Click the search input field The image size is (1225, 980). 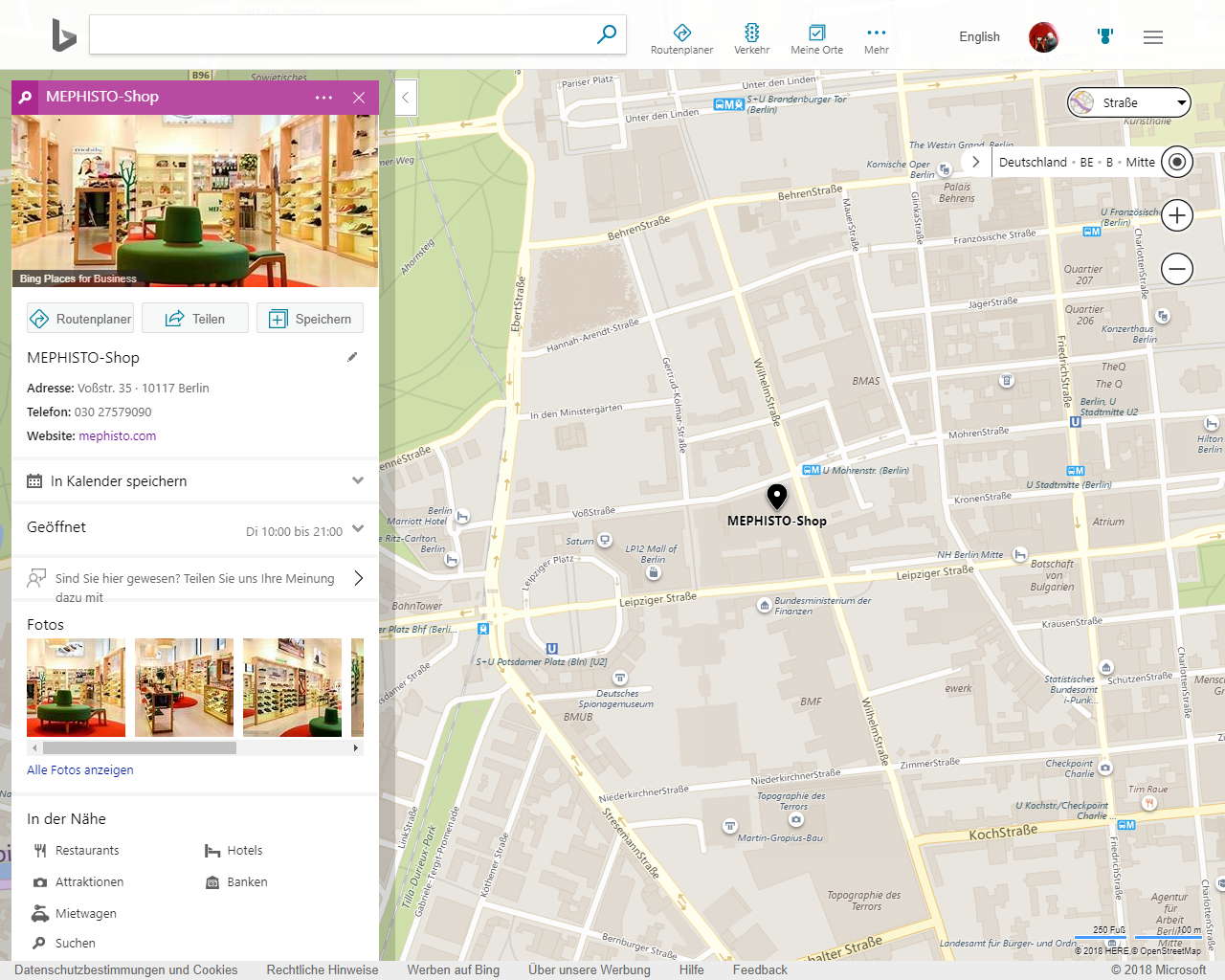(340, 34)
